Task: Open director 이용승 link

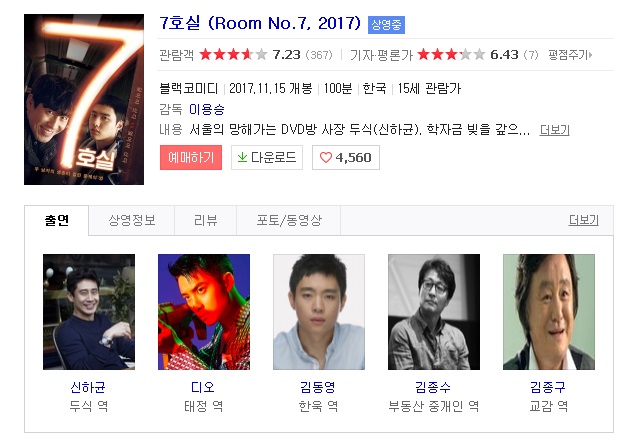Action: (x=207, y=109)
